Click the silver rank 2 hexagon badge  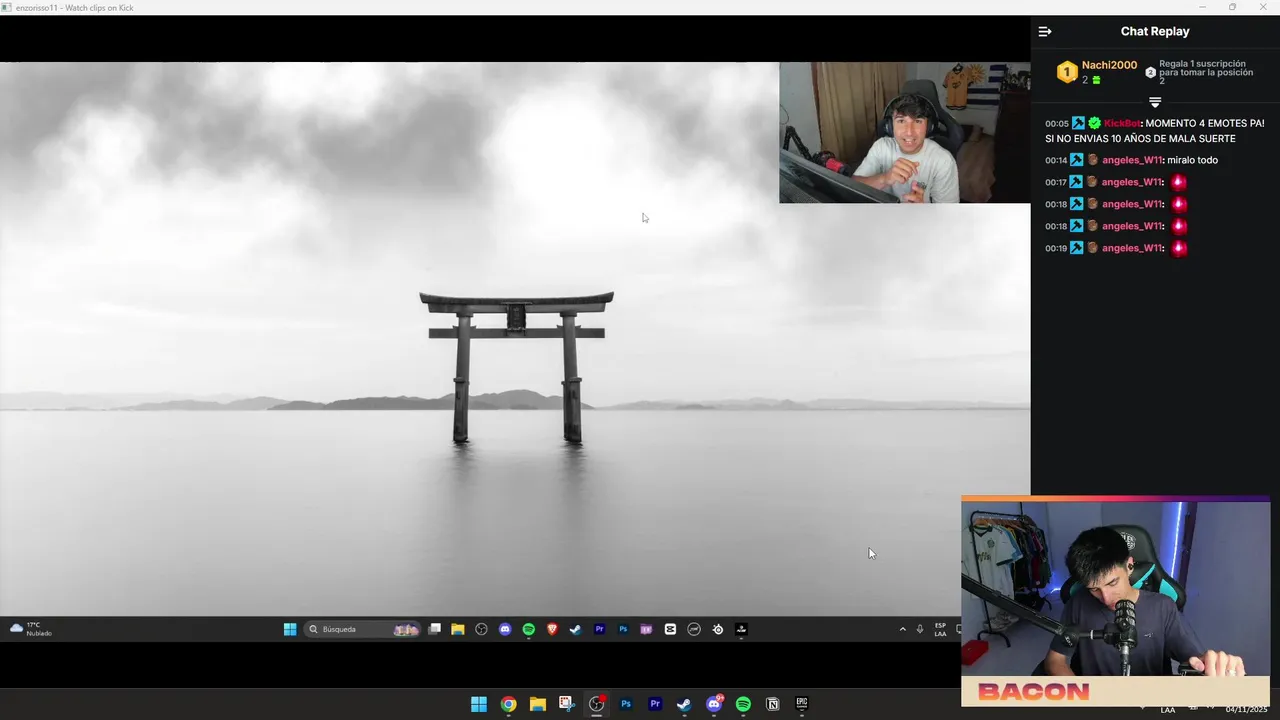pyautogui.click(x=1150, y=72)
